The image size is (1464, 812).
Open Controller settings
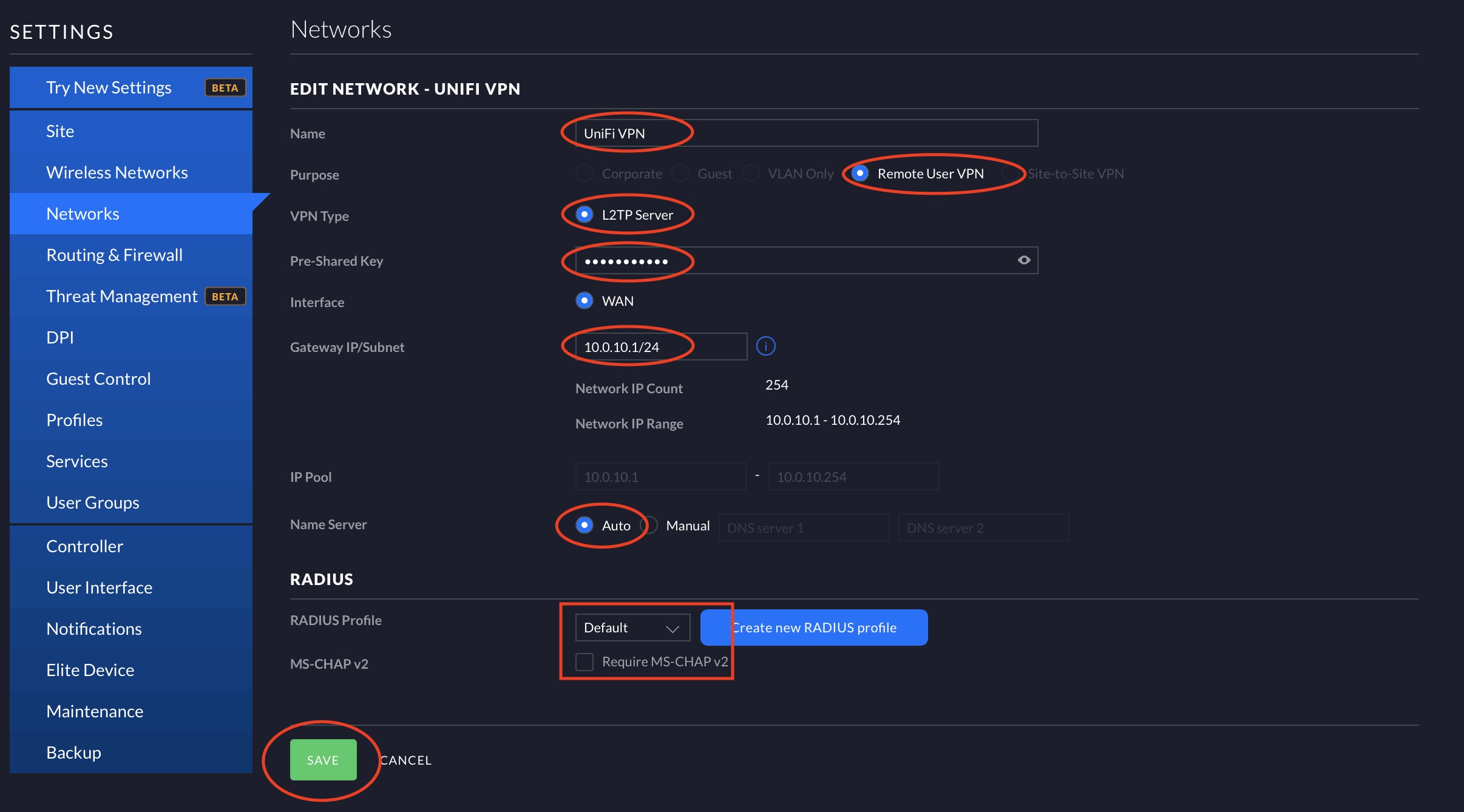click(x=131, y=546)
